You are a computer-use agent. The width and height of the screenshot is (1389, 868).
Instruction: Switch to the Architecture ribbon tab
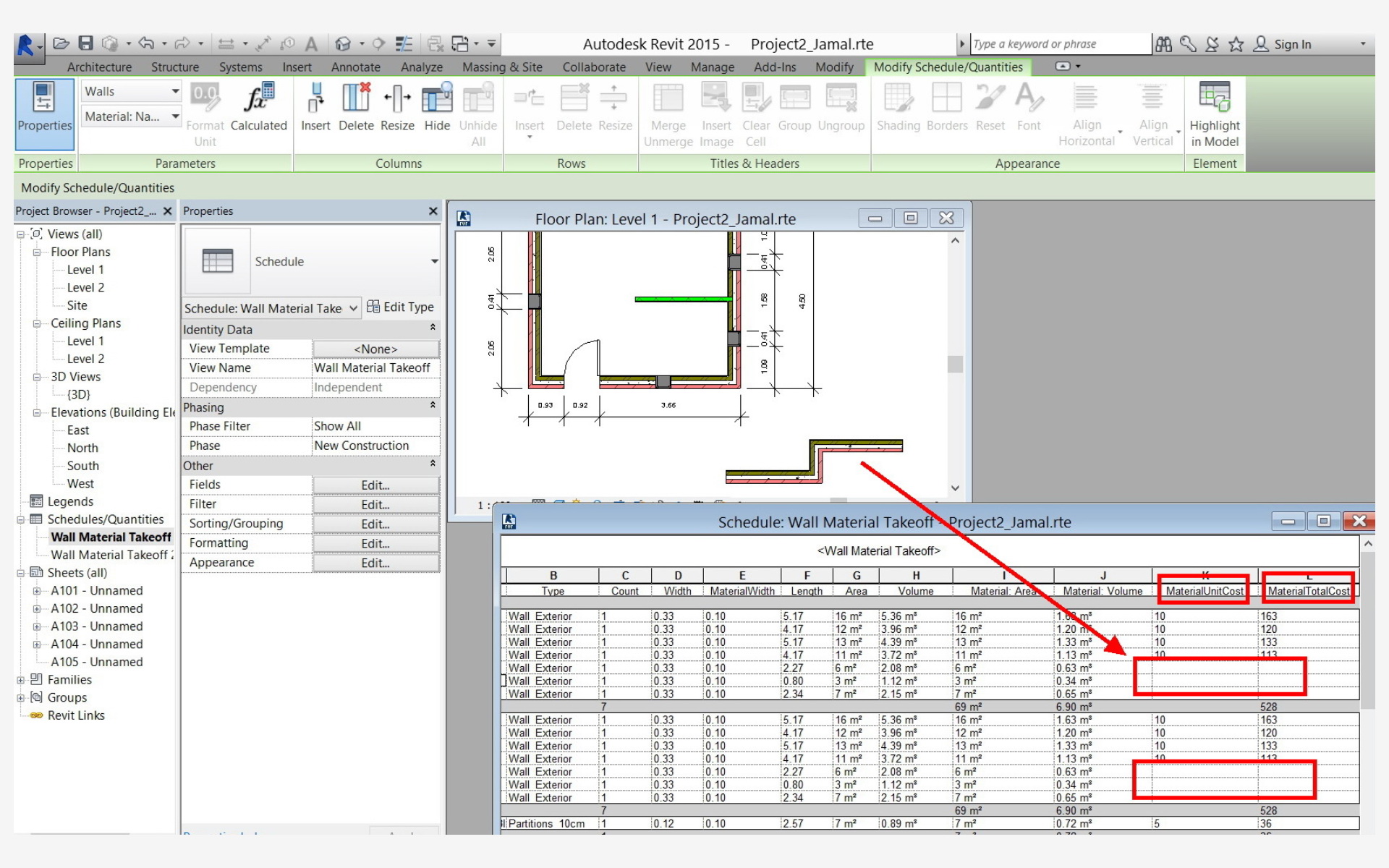99,67
